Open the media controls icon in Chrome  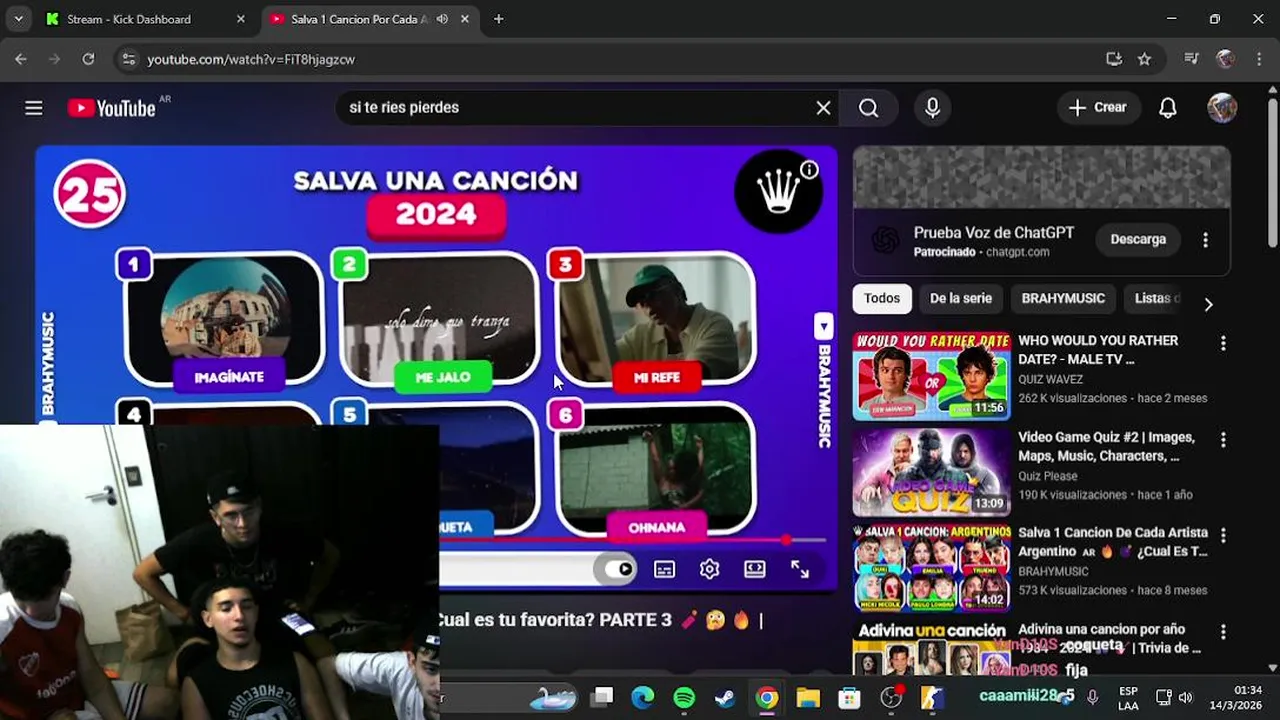tap(1191, 59)
